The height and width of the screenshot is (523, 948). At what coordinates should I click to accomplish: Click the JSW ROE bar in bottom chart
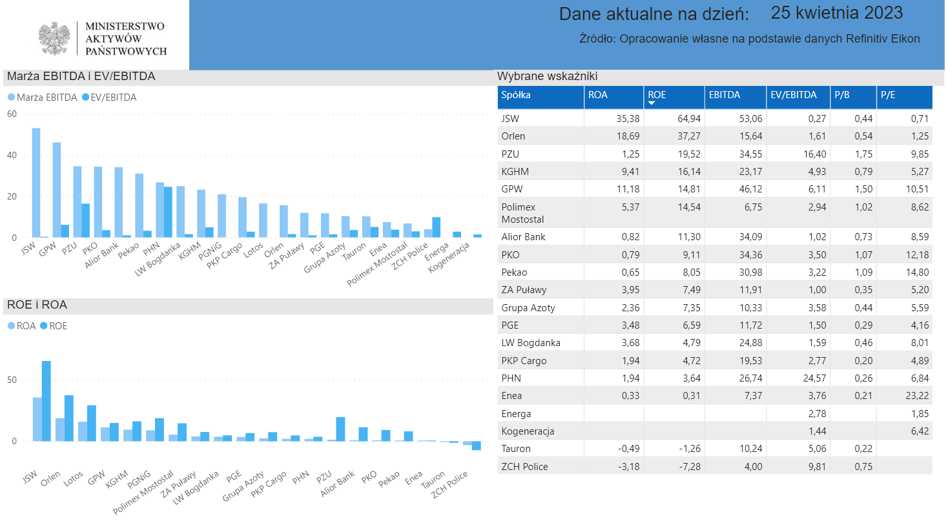click(46, 401)
